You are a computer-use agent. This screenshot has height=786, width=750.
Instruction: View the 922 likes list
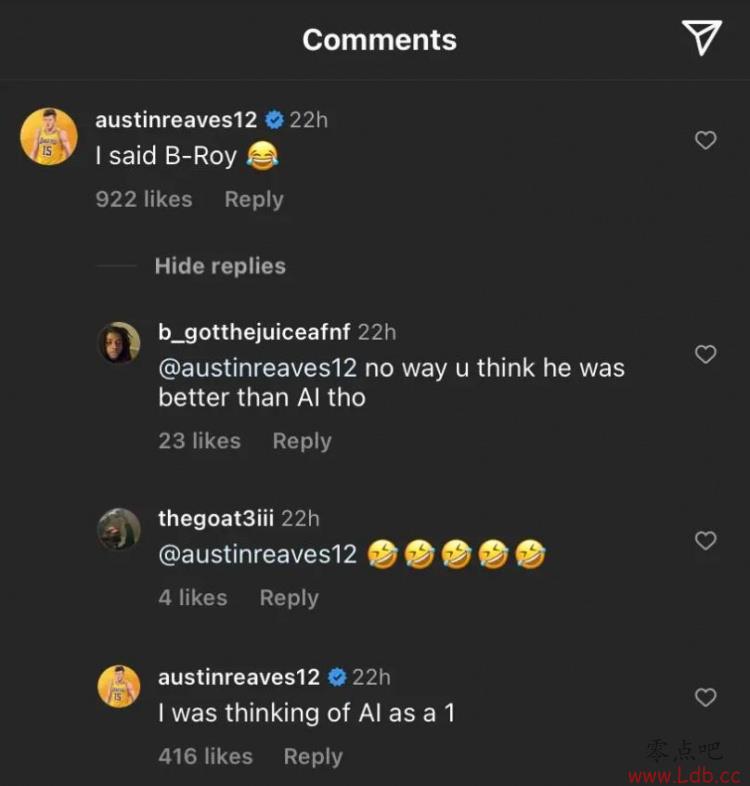coord(144,199)
